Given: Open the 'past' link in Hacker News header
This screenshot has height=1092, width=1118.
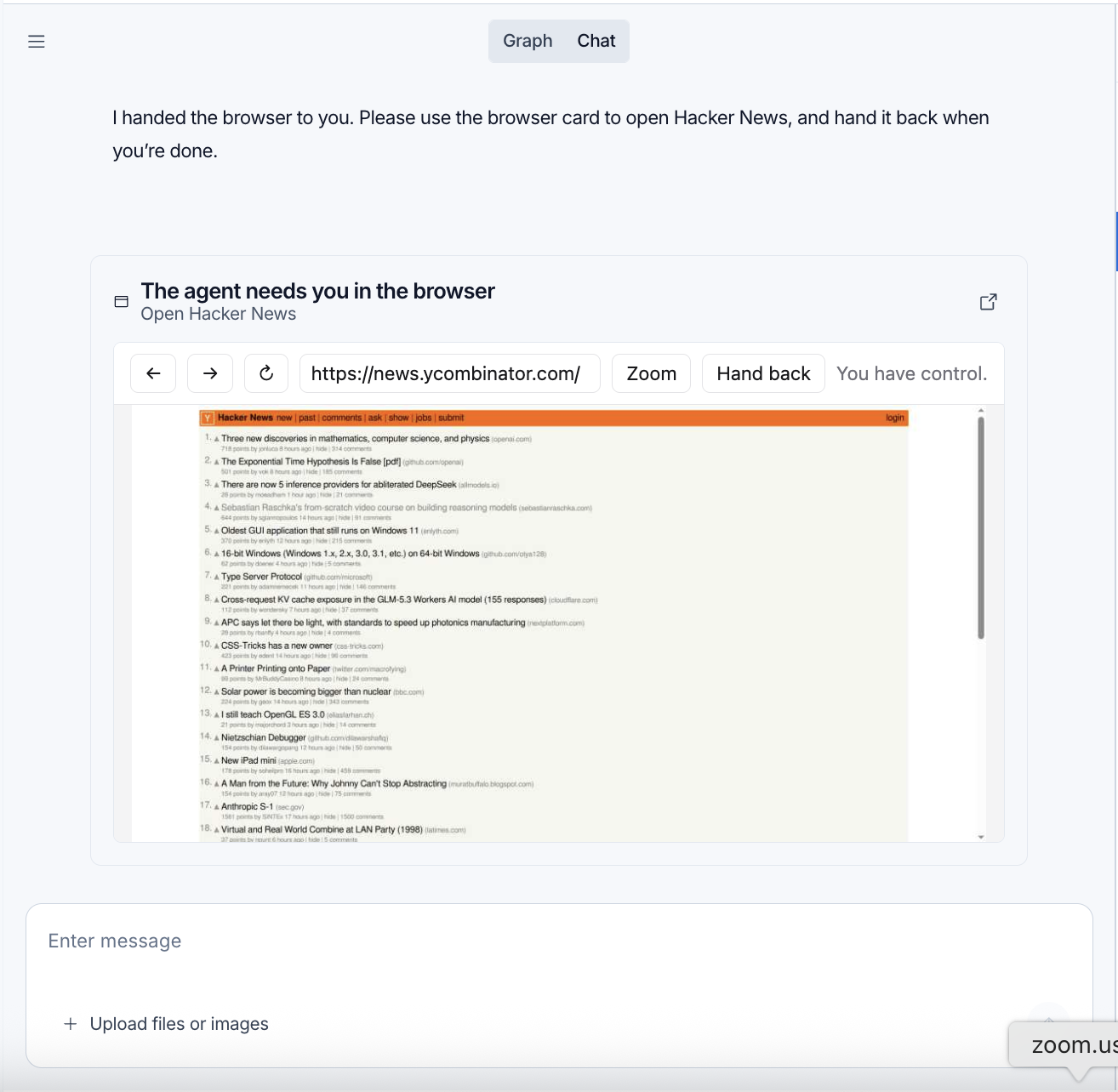Looking at the screenshot, I should tap(307, 418).
